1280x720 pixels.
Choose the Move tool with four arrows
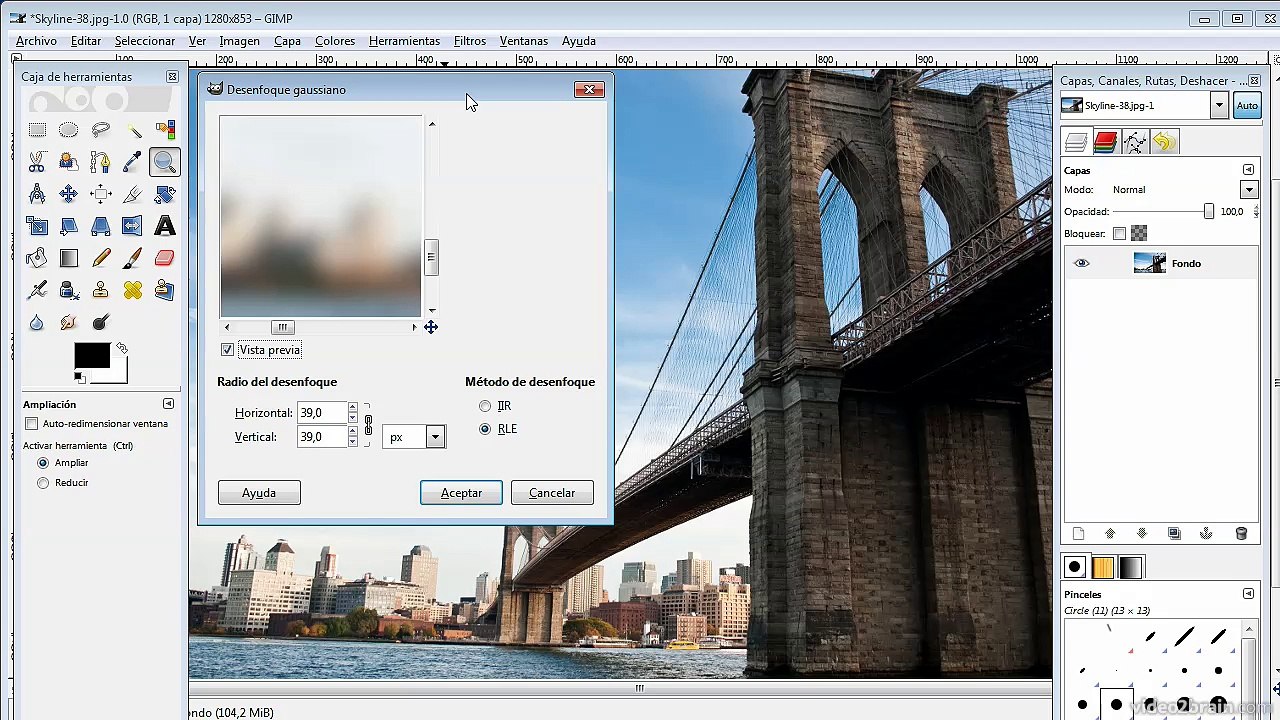[x=68, y=194]
